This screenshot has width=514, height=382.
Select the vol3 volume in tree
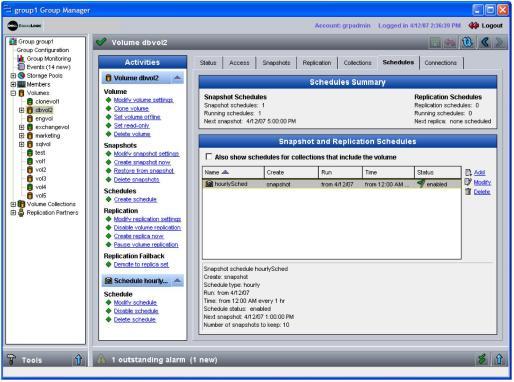click(x=41, y=178)
